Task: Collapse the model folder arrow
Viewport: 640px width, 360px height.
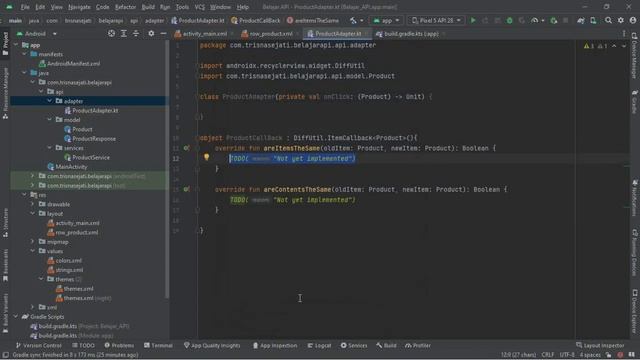Action: 49,120
